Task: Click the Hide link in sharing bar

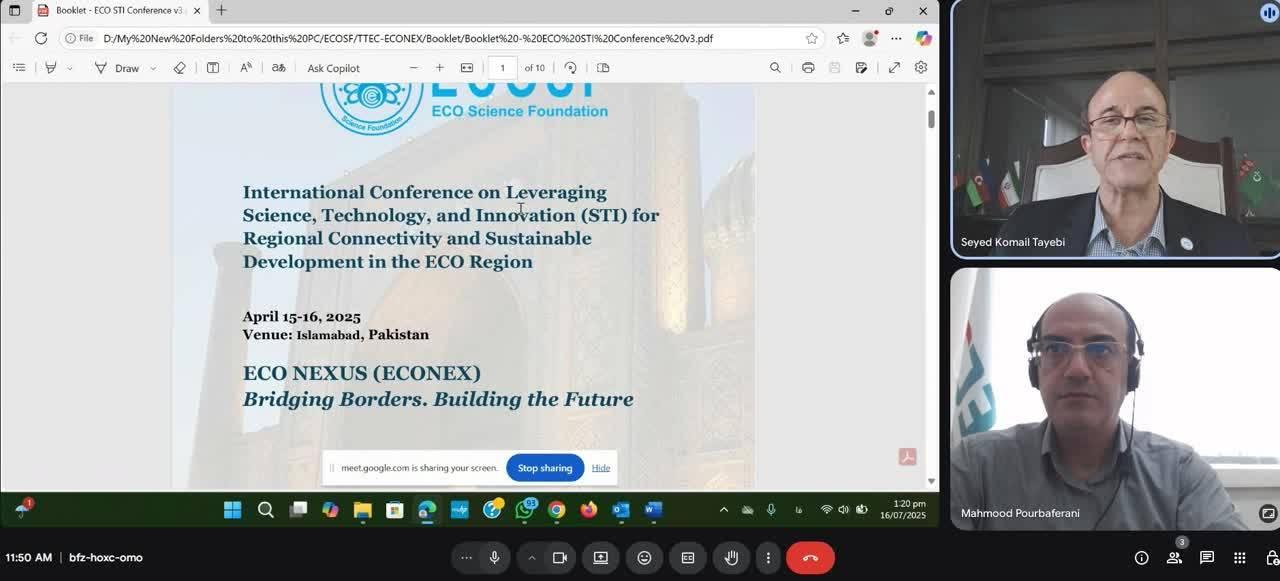Action: pyautogui.click(x=600, y=468)
